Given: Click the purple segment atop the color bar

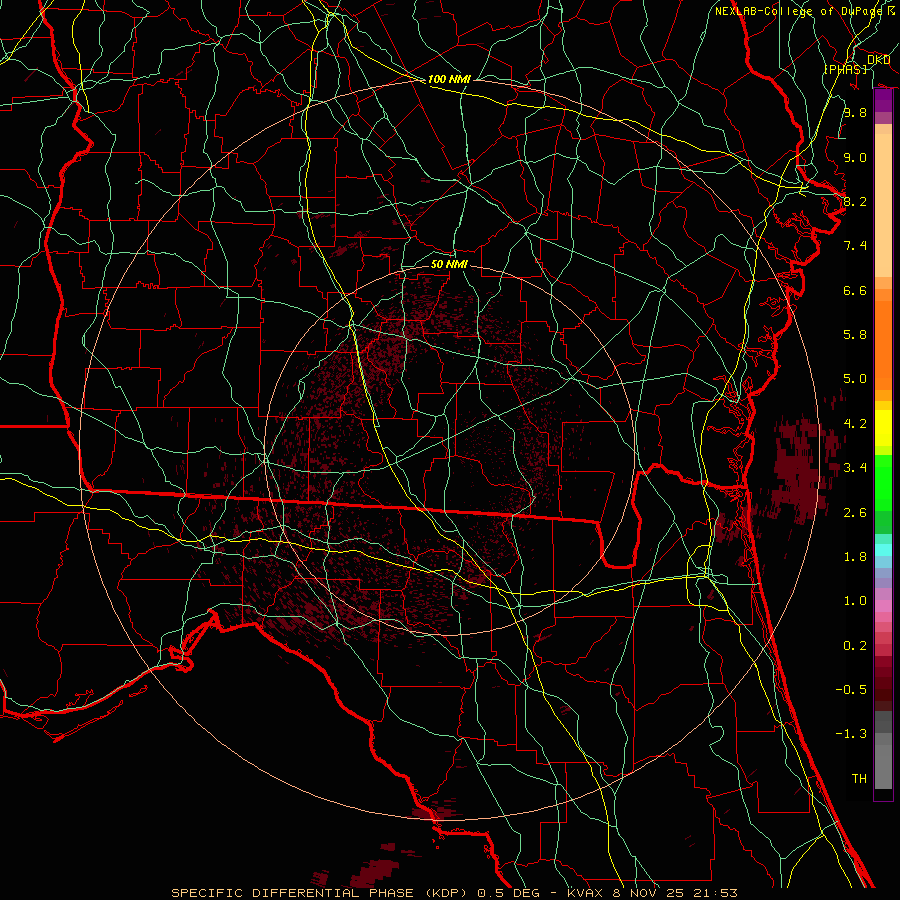Looking at the screenshot, I should (x=883, y=100).
